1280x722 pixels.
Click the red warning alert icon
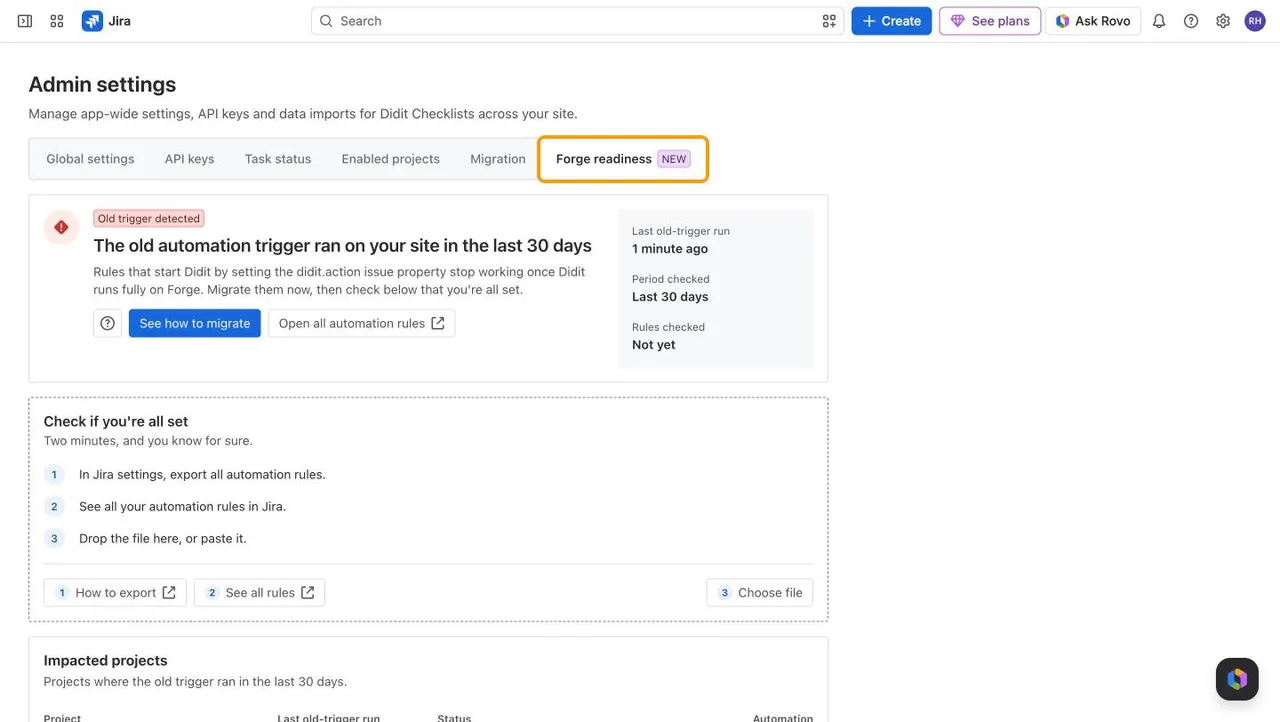click(x=61, y=227)
